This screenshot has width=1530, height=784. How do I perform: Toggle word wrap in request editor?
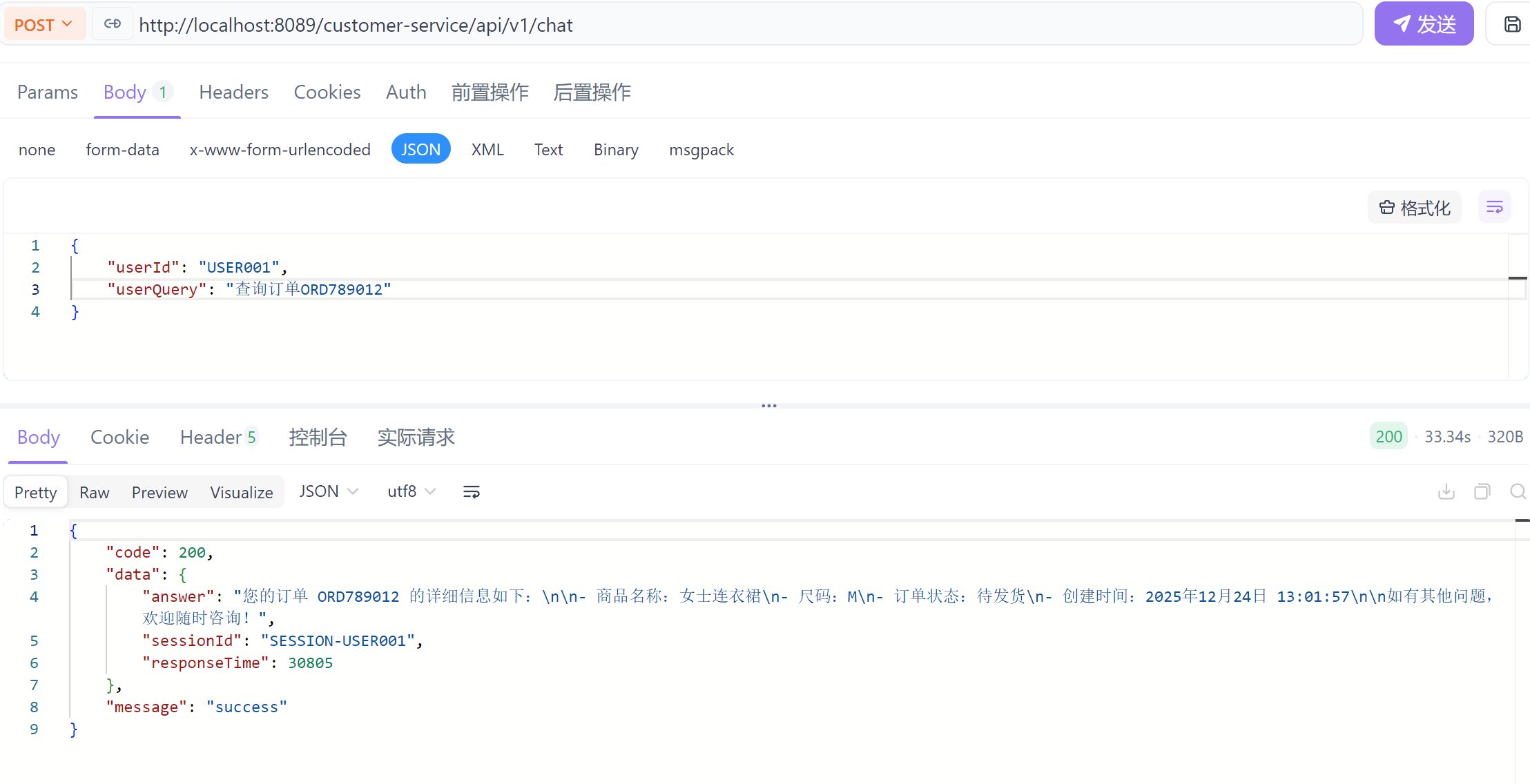point(1494,207)
